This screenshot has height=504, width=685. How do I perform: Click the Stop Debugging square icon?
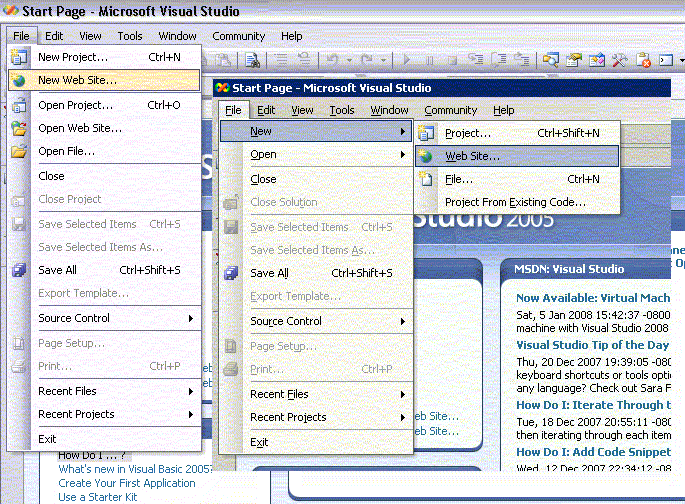click(x=452, y=60)
